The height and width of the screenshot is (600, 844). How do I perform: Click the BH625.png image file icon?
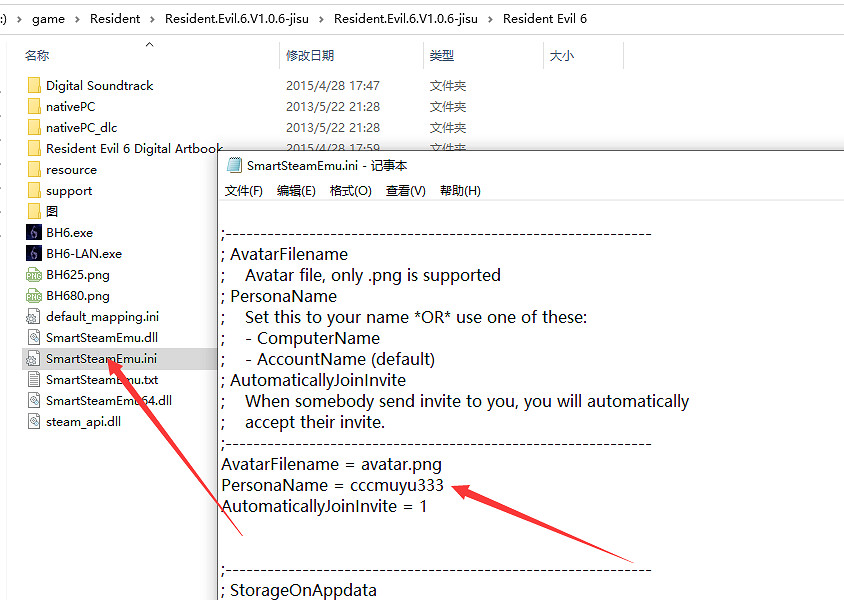[34, 275]
